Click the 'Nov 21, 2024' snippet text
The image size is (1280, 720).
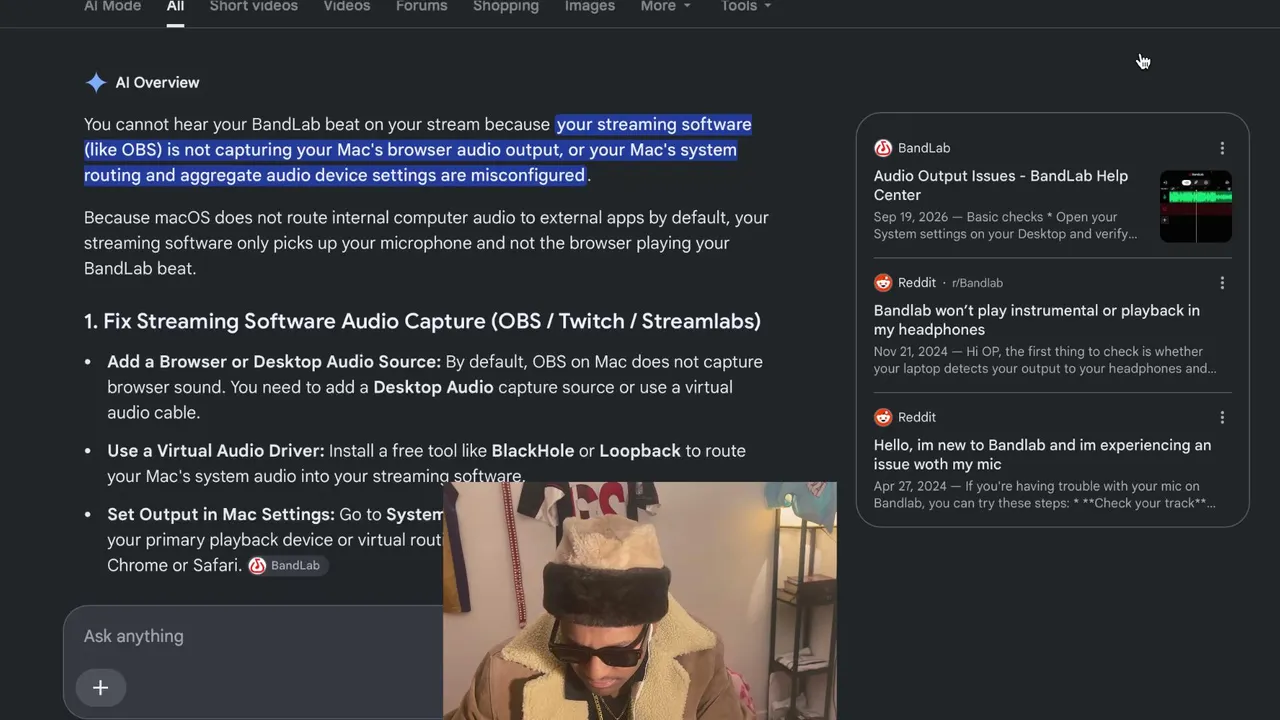tap(910, 352)
